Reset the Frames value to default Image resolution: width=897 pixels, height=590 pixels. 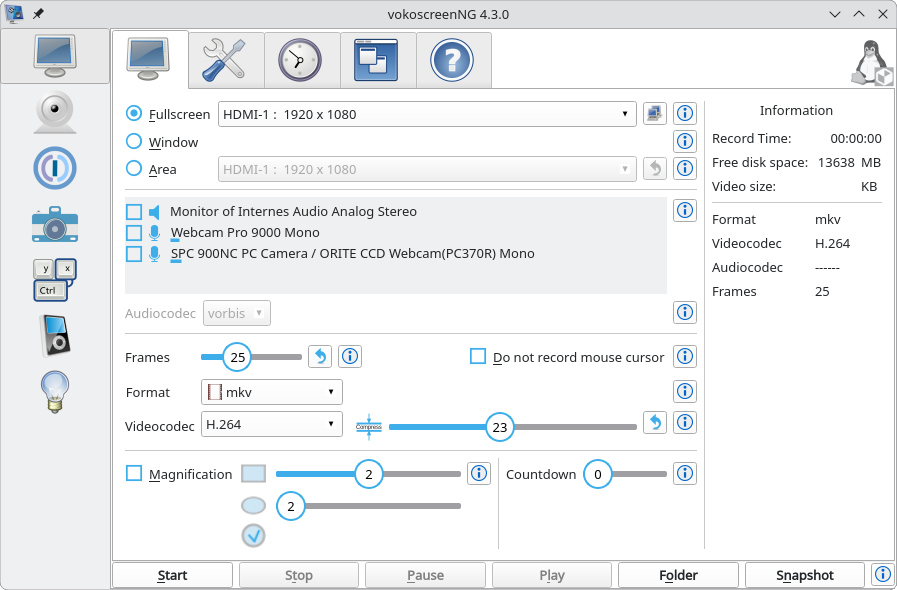tap(319, 356)
